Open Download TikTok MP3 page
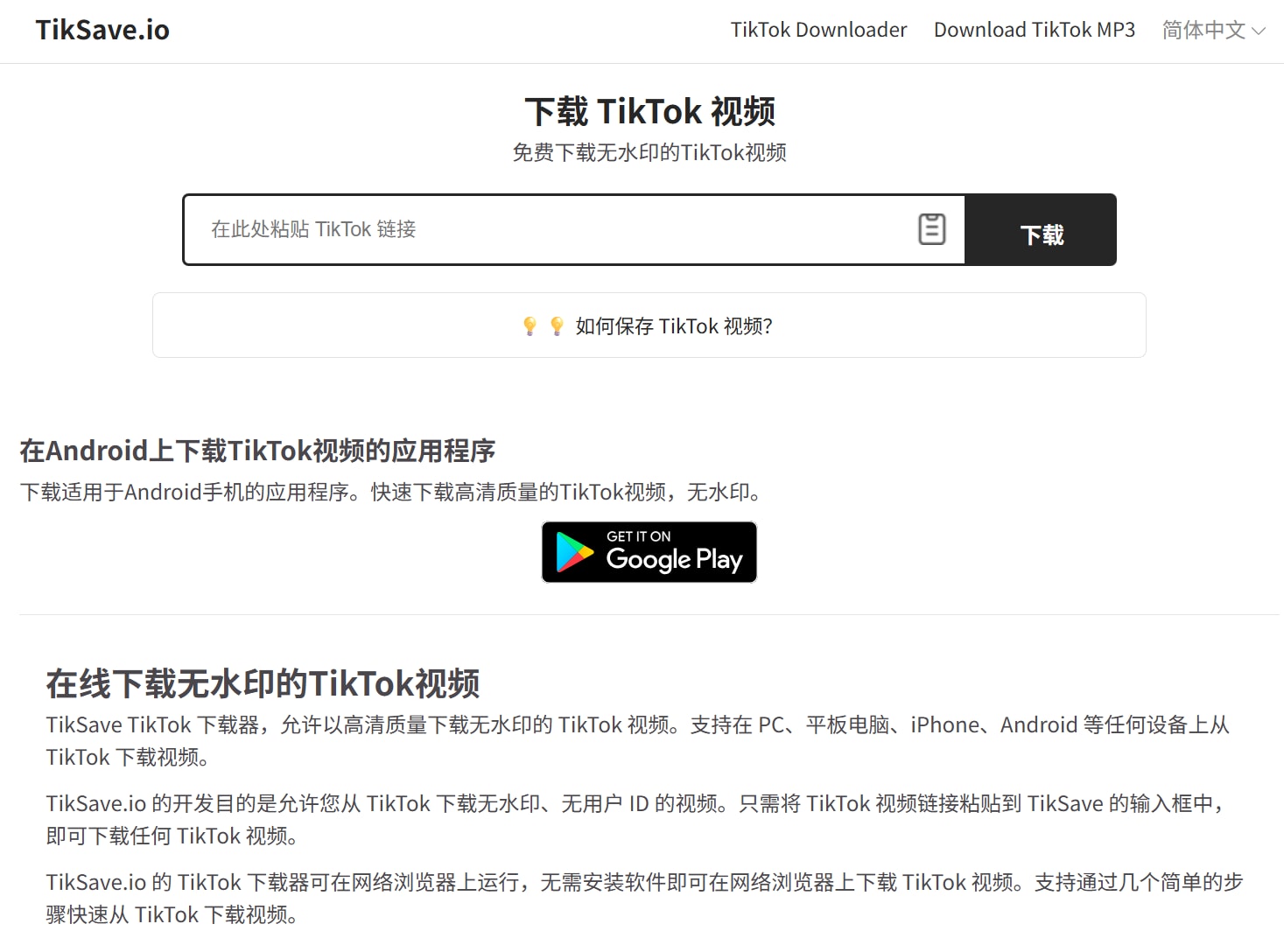 pos(1034,30)
